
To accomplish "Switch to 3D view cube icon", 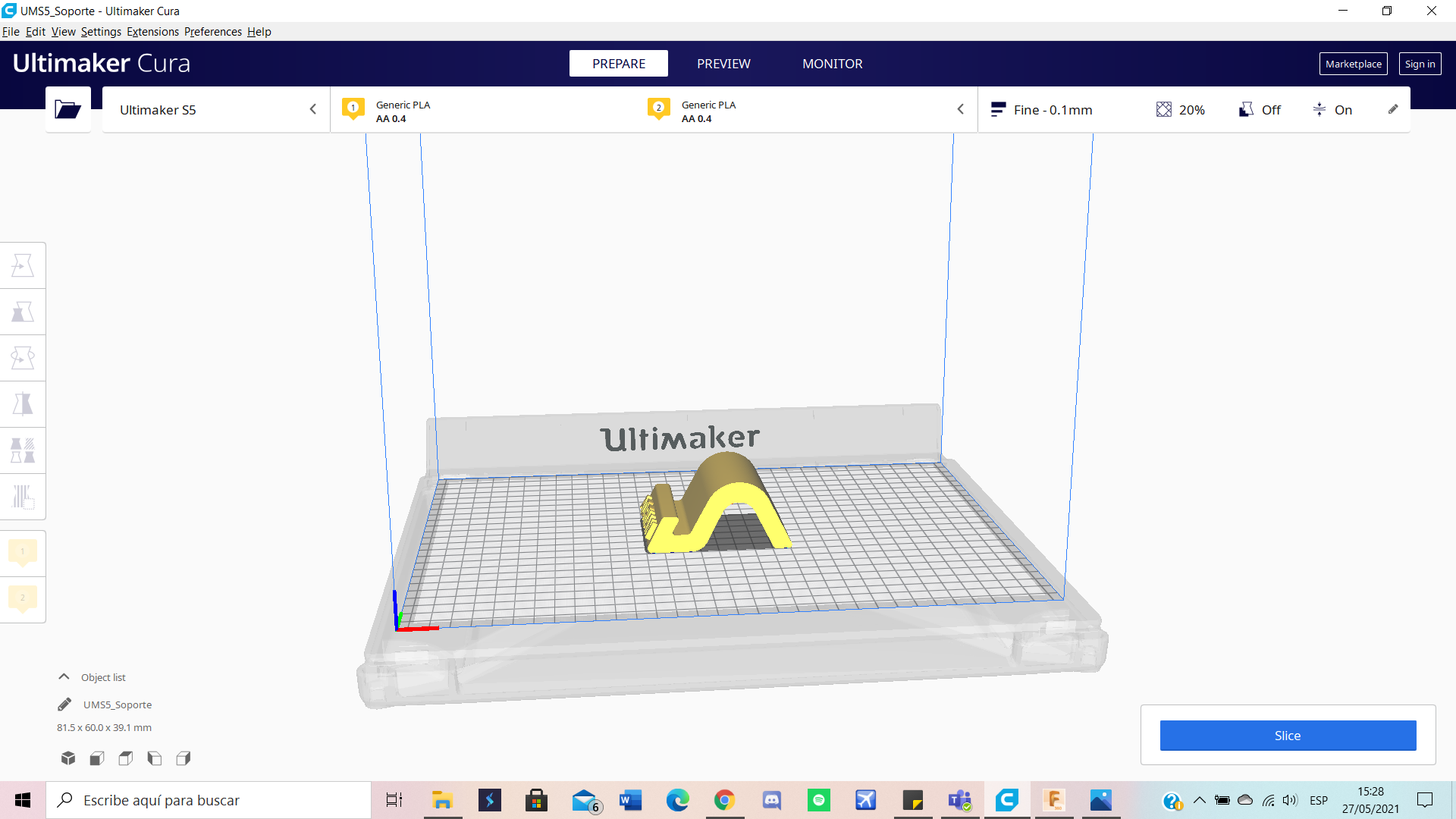I will (x=68, y=758).
